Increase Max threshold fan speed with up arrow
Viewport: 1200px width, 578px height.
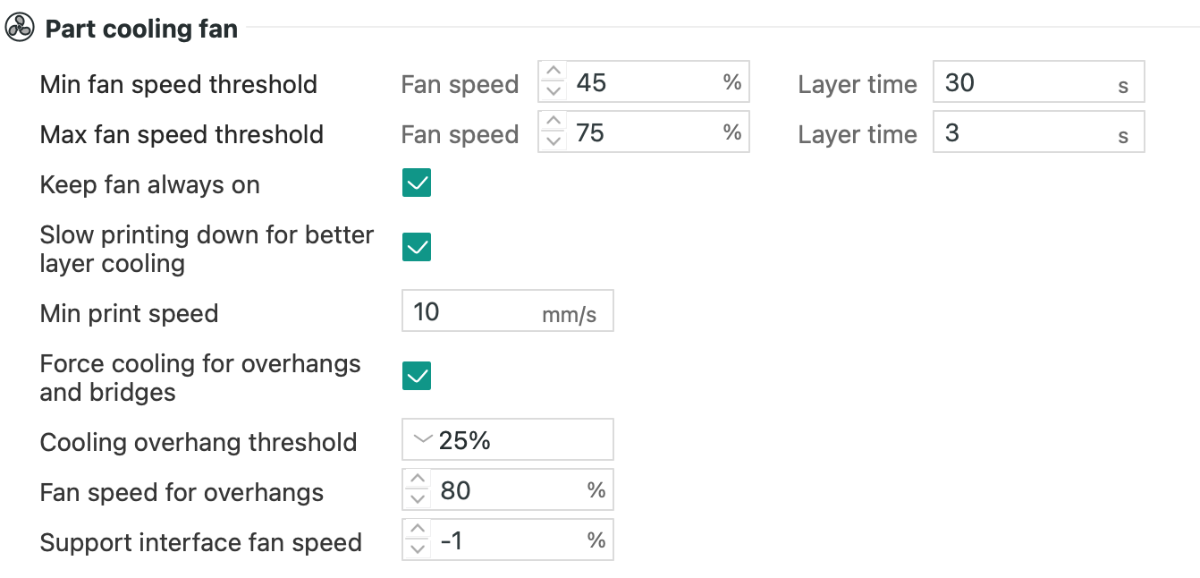[552, 123]
